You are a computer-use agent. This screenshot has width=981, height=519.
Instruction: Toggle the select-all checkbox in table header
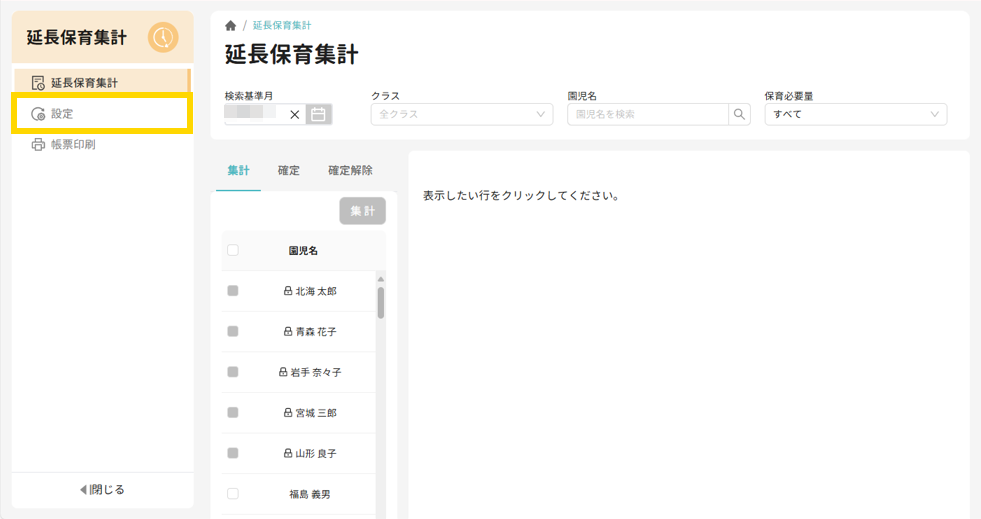(233, 251)
